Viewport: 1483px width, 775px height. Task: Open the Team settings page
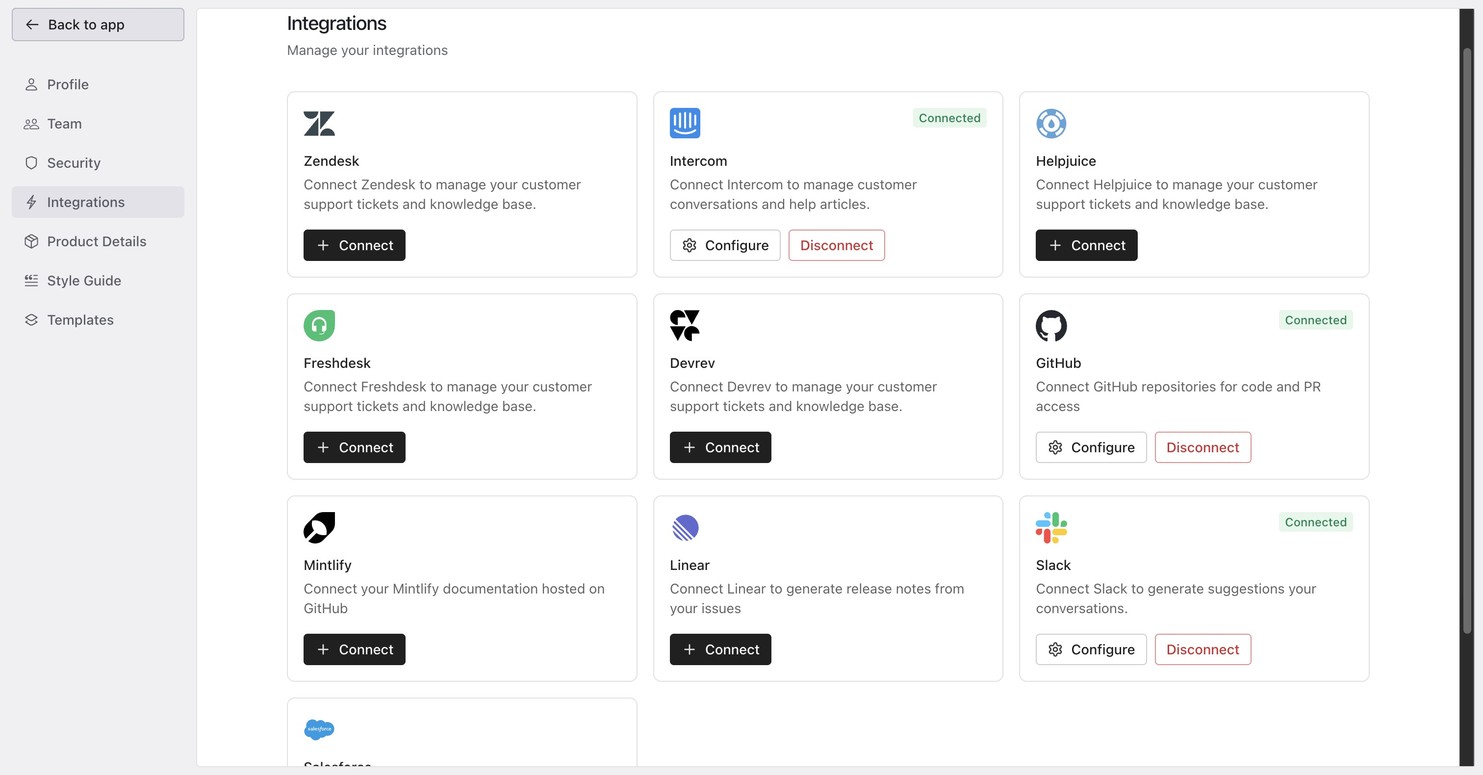coord(98,124)
